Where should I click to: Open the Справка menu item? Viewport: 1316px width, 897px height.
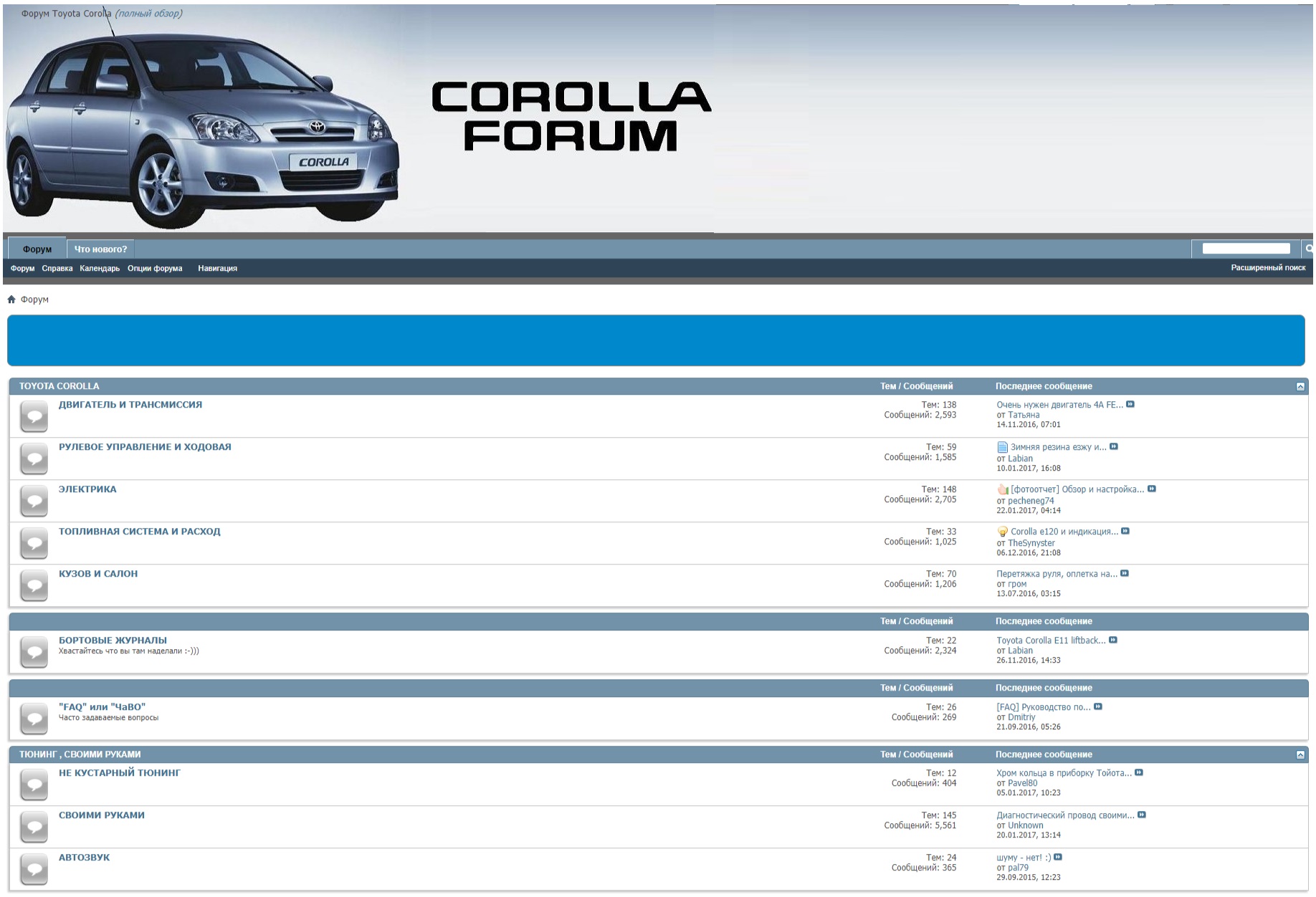click(57, 269)
